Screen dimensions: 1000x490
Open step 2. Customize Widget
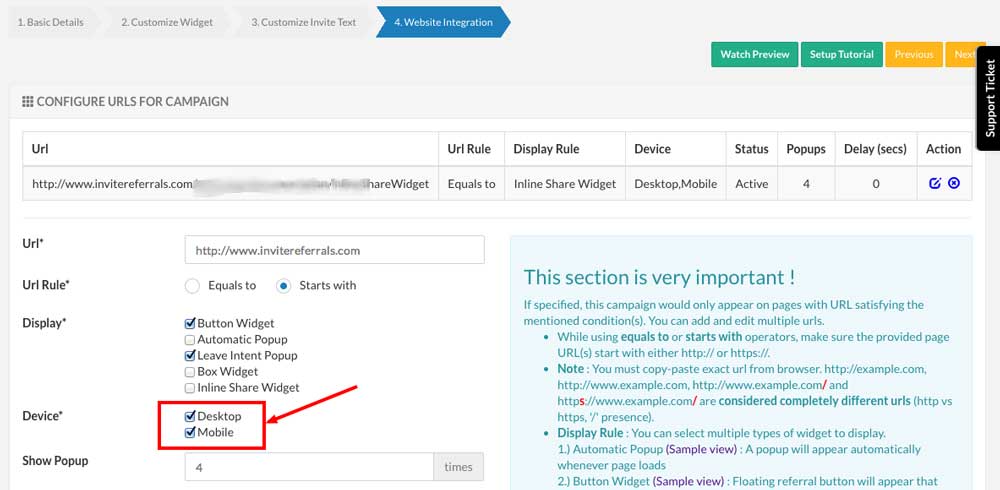click(x=167, y=22)
